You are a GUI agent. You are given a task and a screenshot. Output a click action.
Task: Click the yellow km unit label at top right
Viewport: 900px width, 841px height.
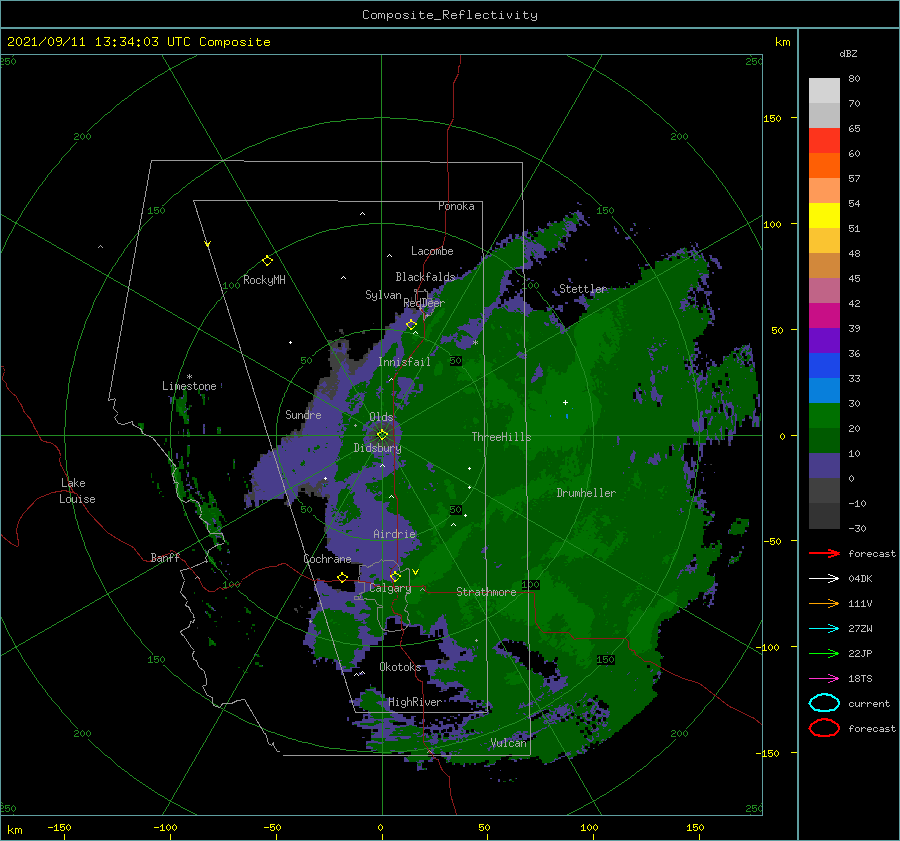(783, 42)
